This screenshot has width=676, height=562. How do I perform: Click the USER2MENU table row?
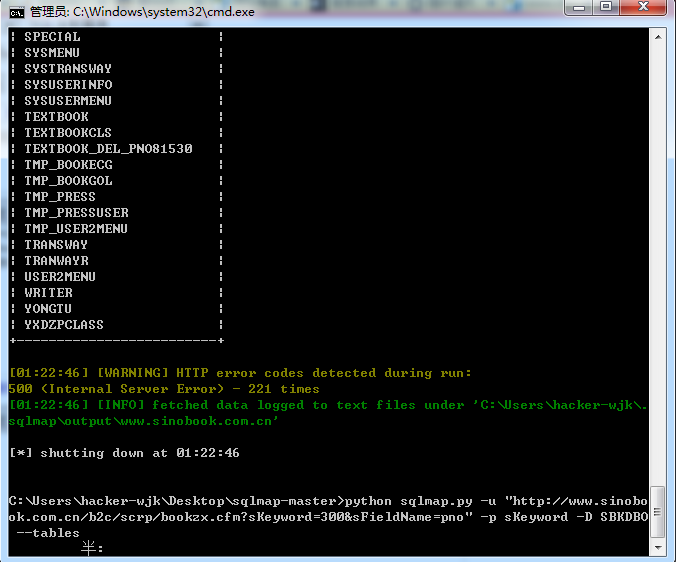point(116,276)
